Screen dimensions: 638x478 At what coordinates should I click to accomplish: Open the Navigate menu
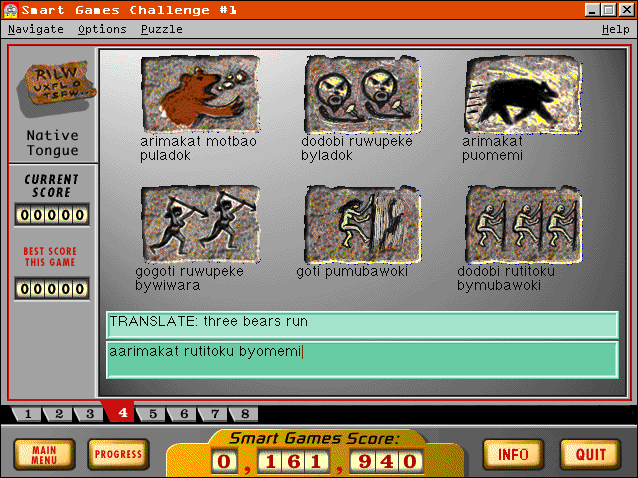[34, 29]
